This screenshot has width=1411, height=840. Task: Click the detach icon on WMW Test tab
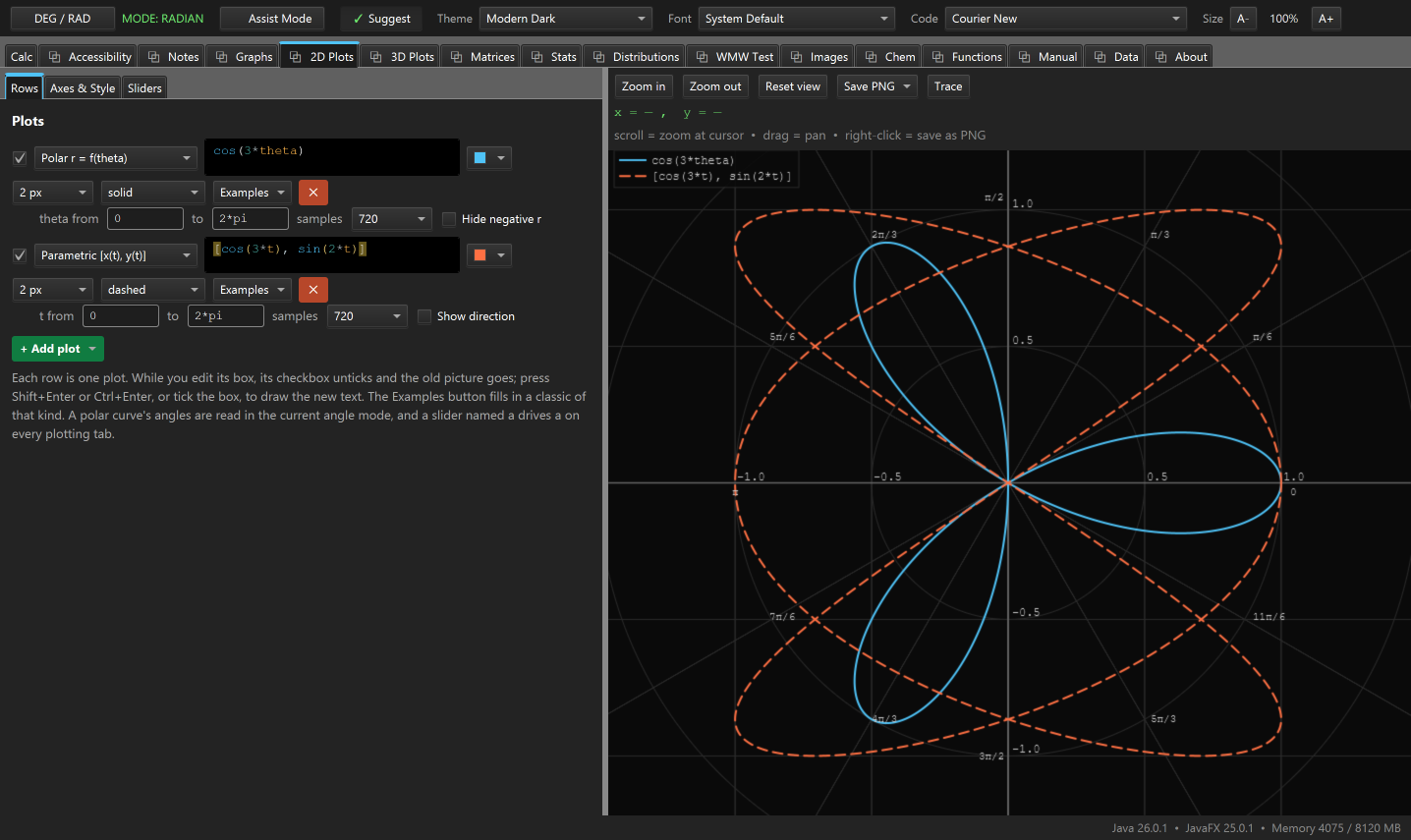click(x=703, y=57)
